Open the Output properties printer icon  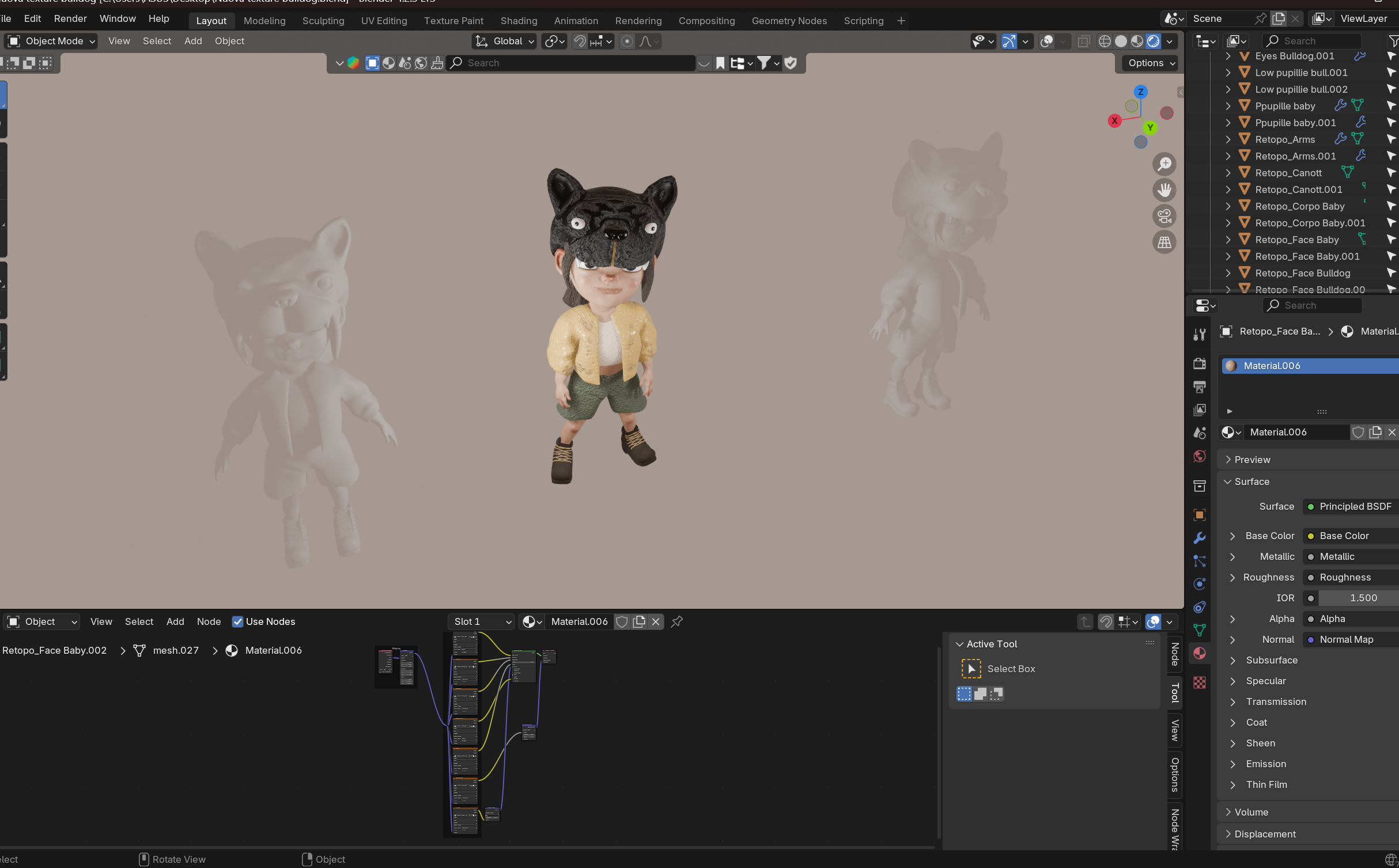[1200, 386]
